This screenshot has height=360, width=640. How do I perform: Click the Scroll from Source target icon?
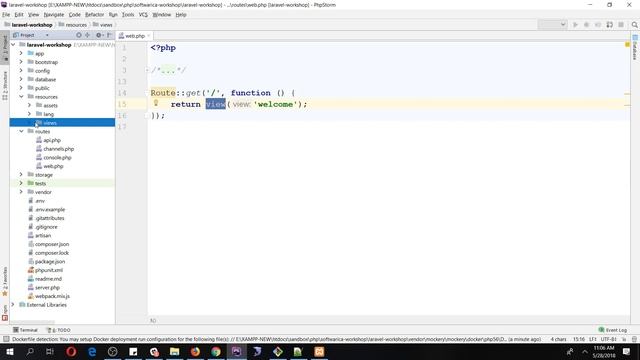[x=79, y=35]
